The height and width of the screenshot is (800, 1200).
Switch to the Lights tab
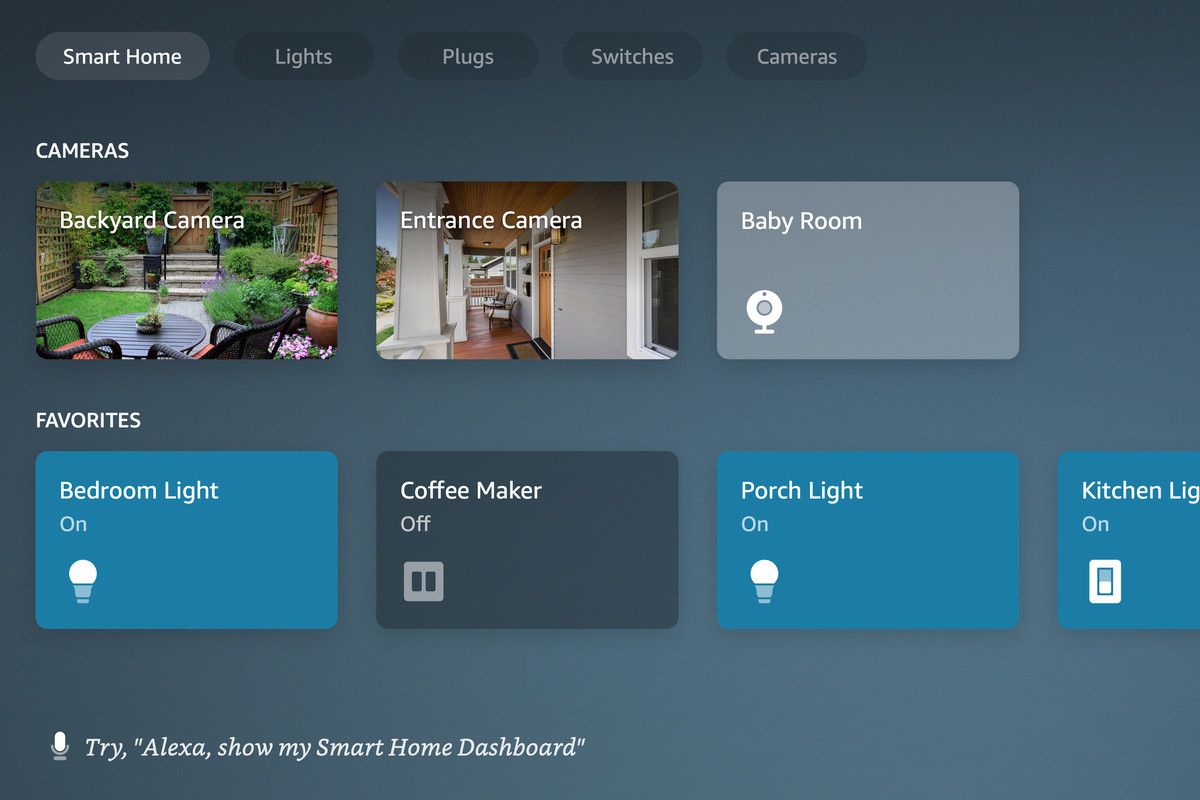click(304, 56)
